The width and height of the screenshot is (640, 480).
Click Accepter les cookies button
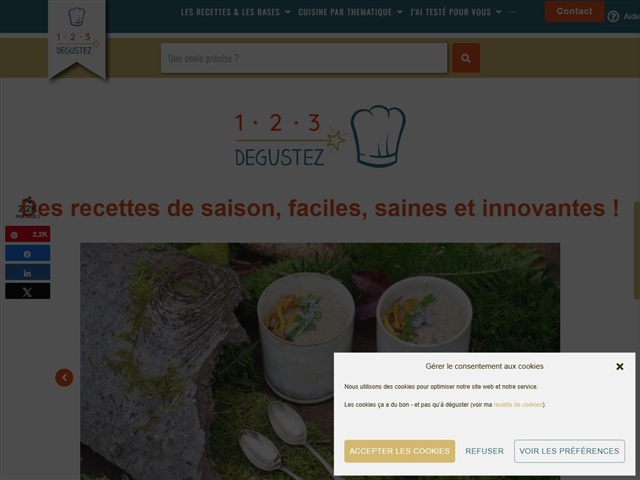(399, 451)
